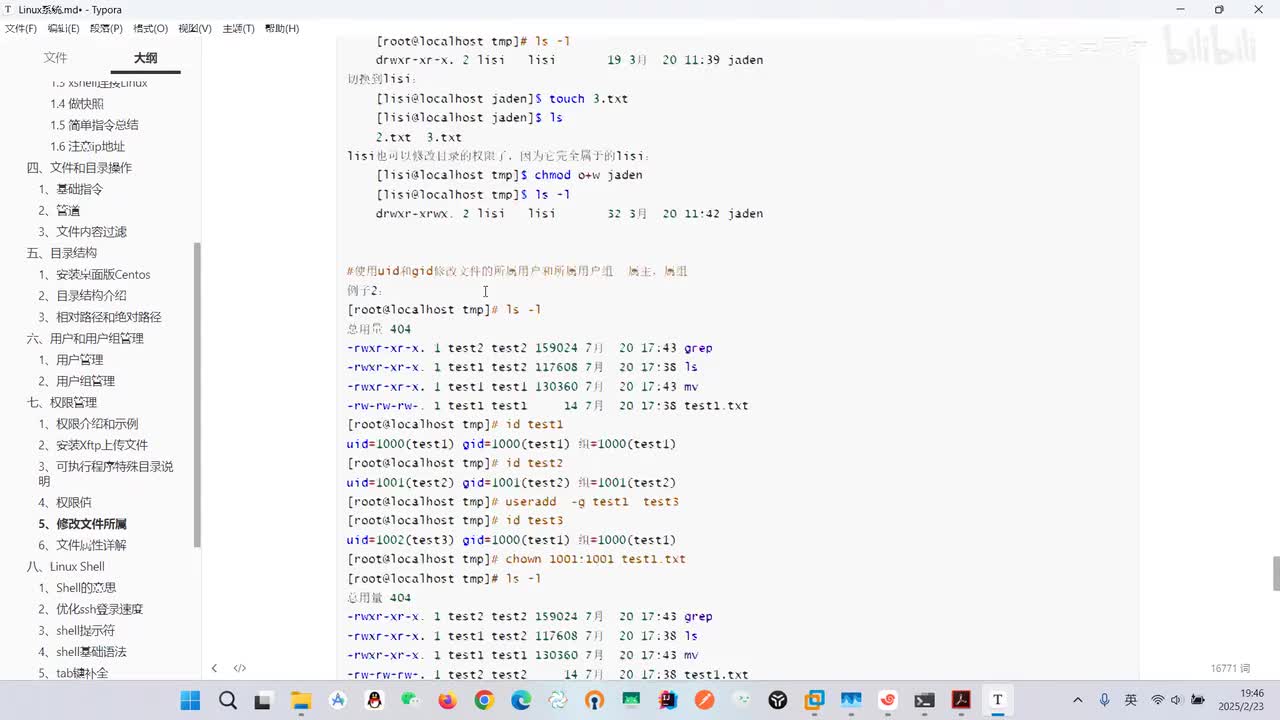Show hidden system tray icons
This screenshot has width=1280, height=720.
pos(1077,700)
